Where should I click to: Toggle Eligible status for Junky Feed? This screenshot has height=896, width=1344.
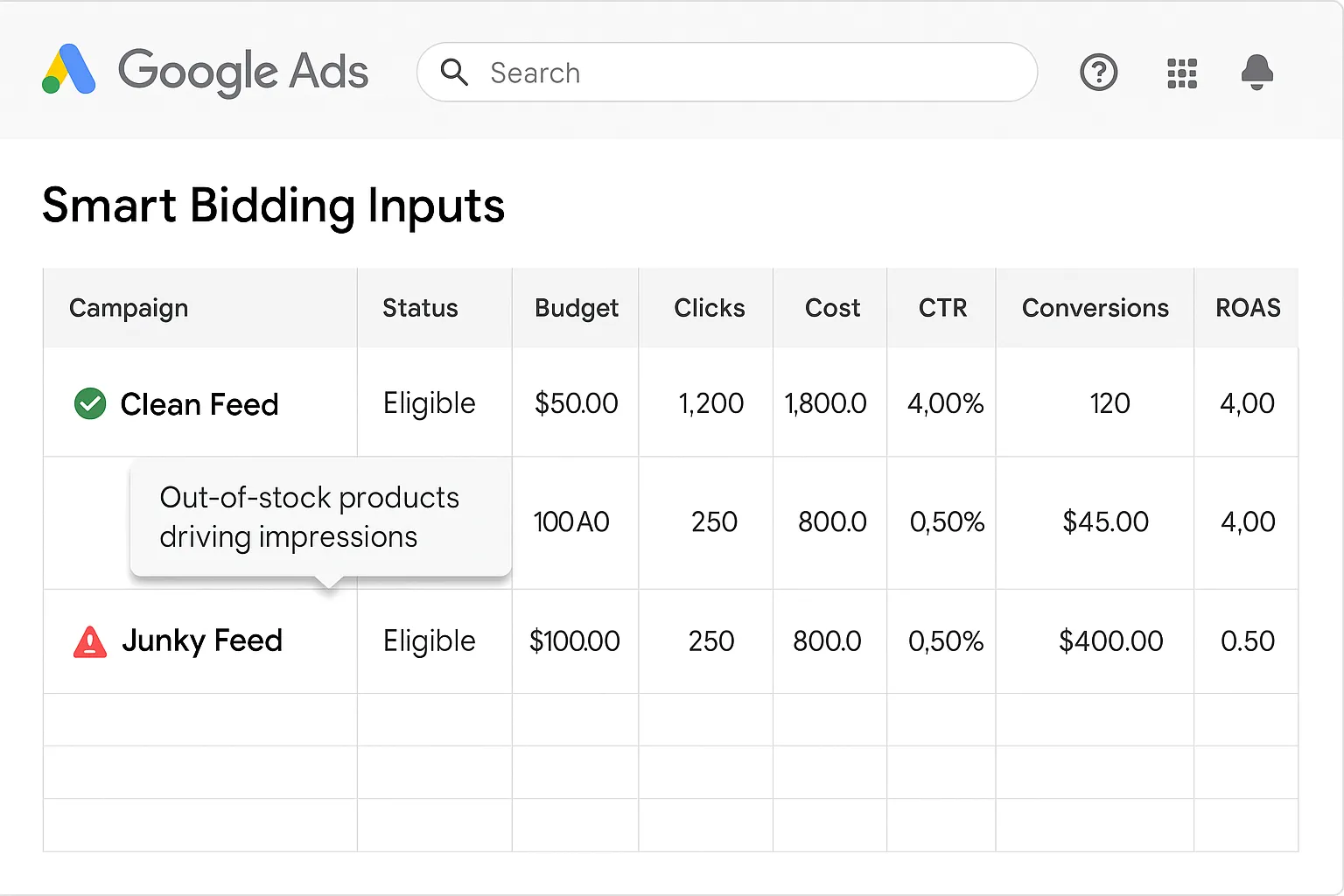click(x=428, y=640)
